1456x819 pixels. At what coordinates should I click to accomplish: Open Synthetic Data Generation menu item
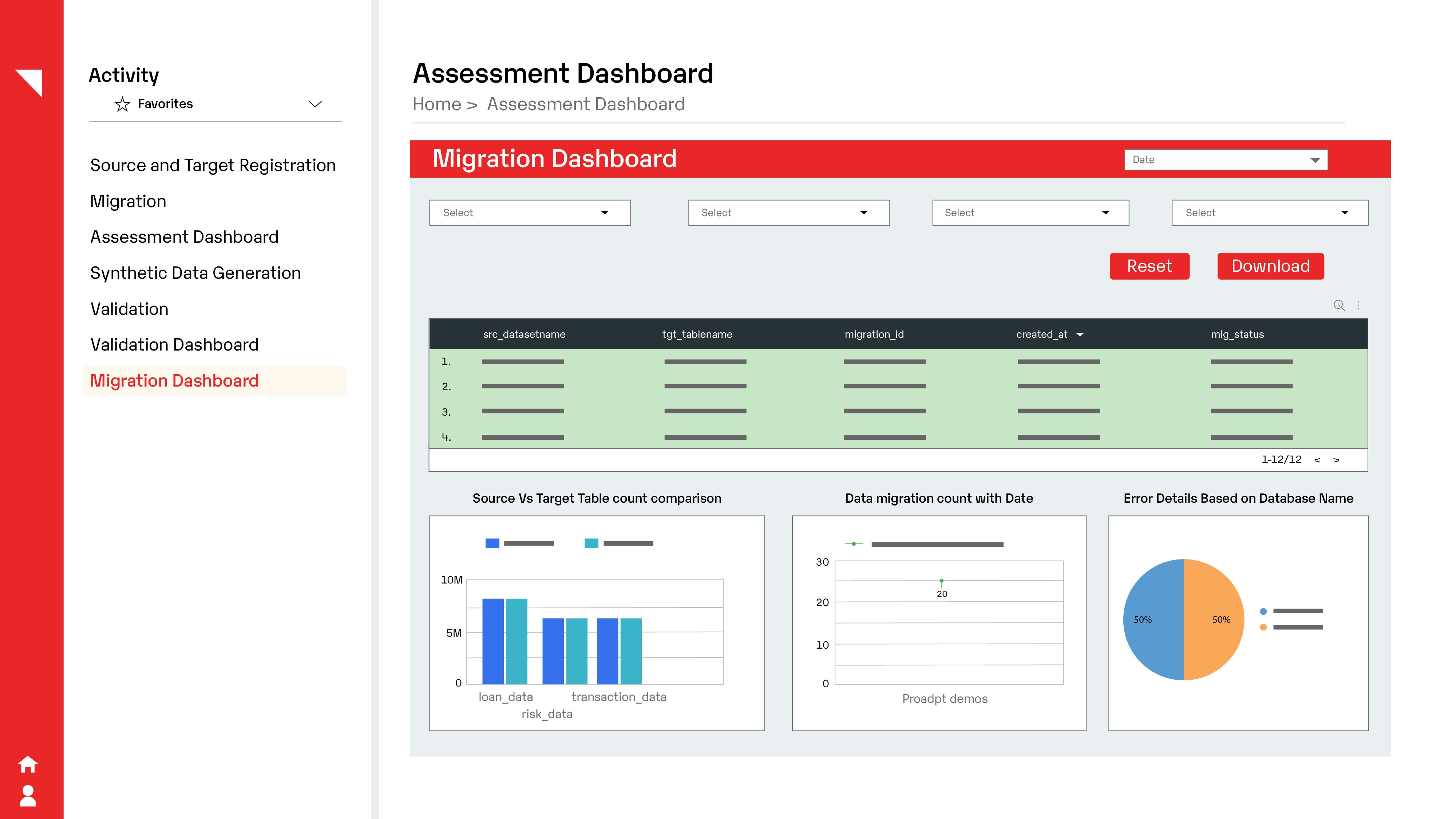[x=195, y=273]
